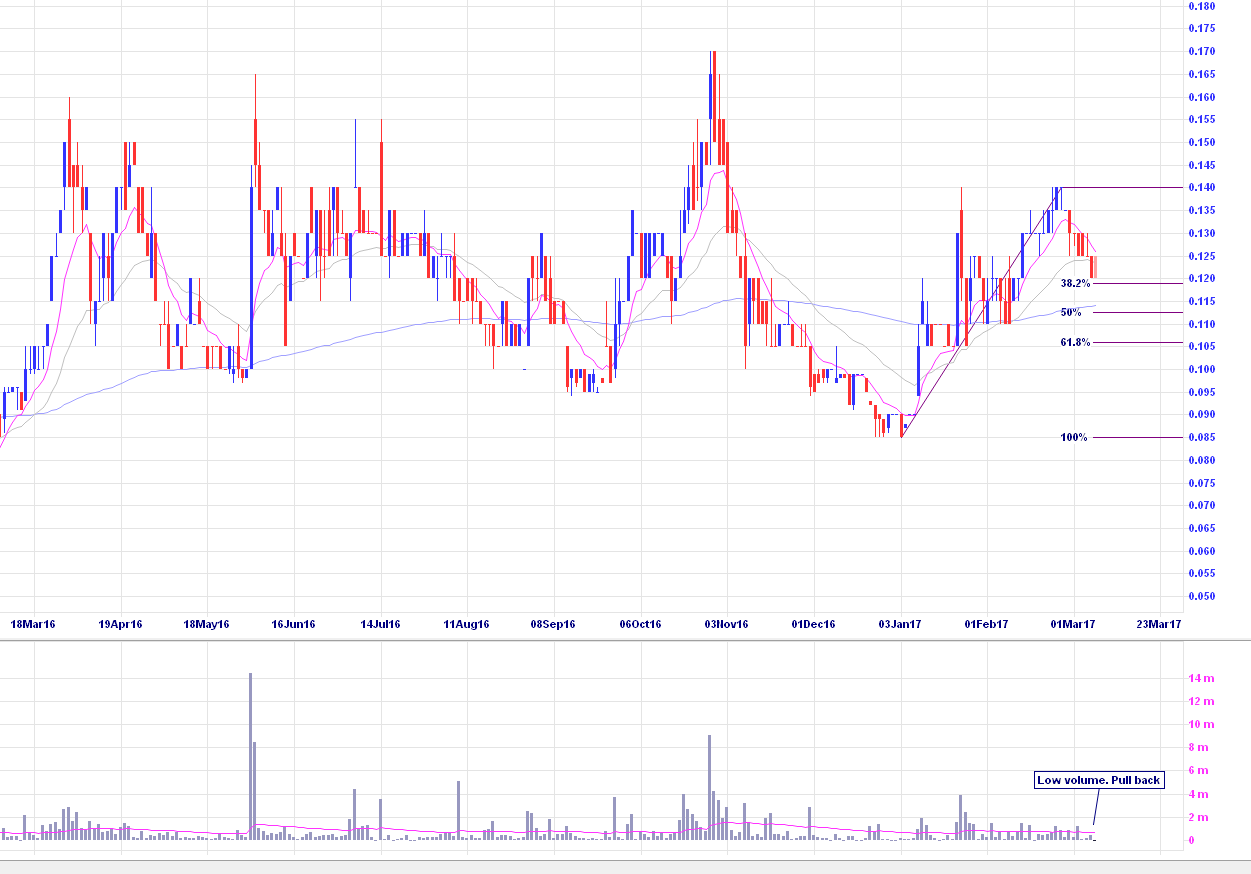Select the 0.155 price level
This screenshot has height=874, width=1251.
tap(1201, 119)
